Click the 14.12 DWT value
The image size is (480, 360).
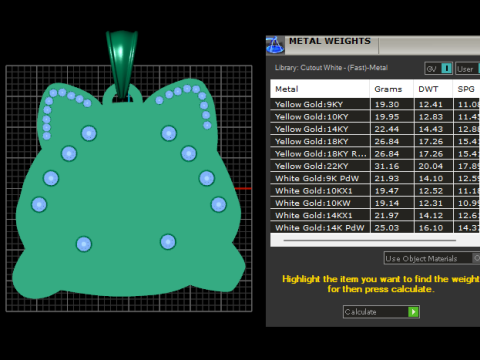431,215
